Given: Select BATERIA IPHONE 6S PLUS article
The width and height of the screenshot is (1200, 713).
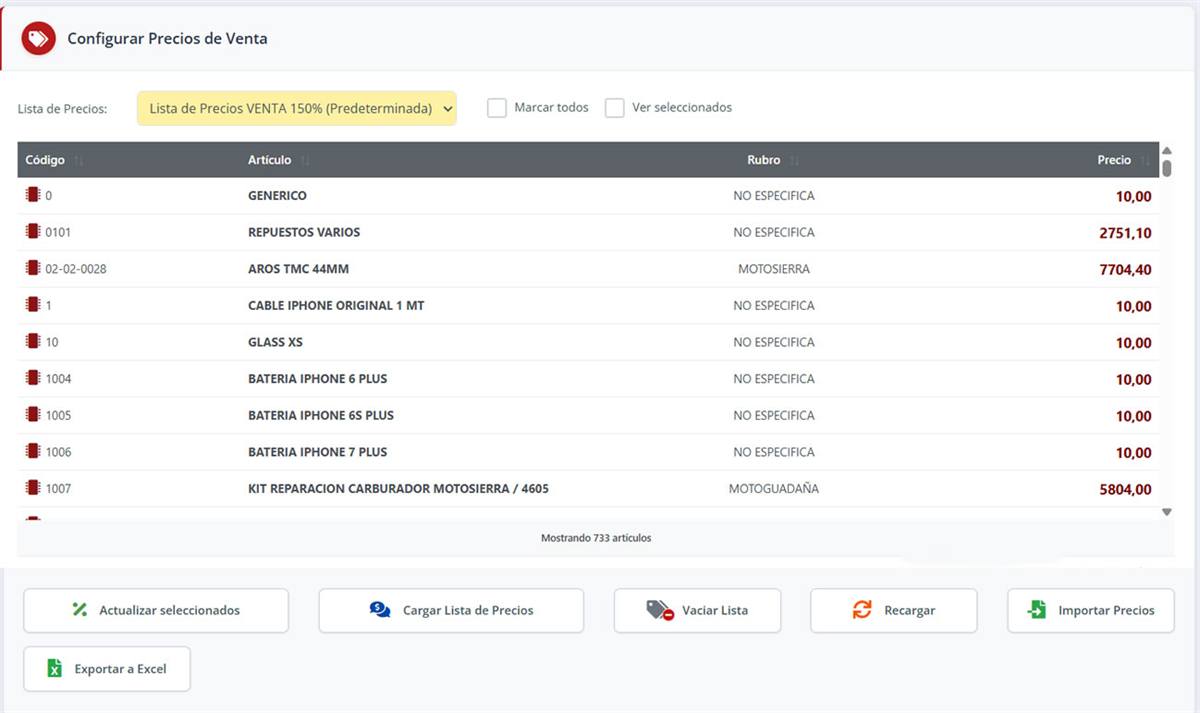Looking at the screenshot, I should point(321,415).
